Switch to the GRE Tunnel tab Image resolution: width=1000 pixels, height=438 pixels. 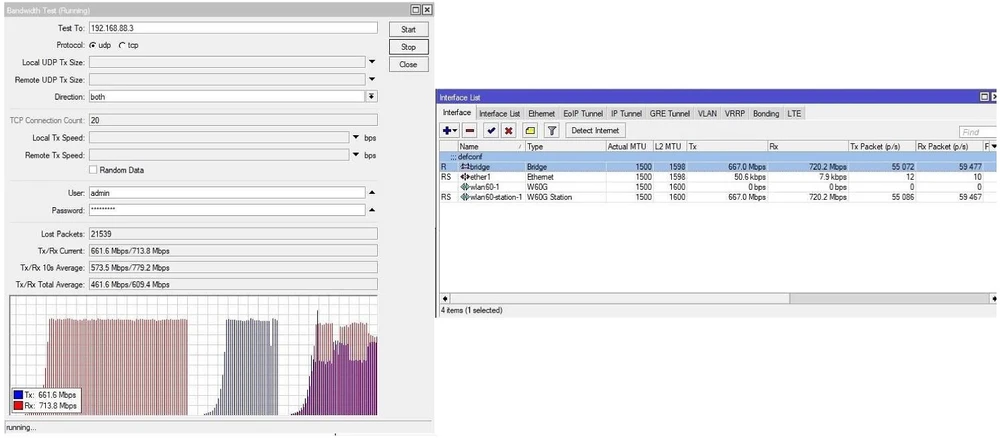click(x=670, y=113)
